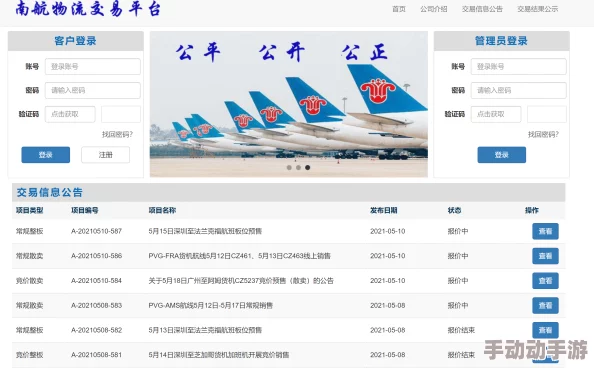Focus the customer login 账号 field

pos(93,67)
